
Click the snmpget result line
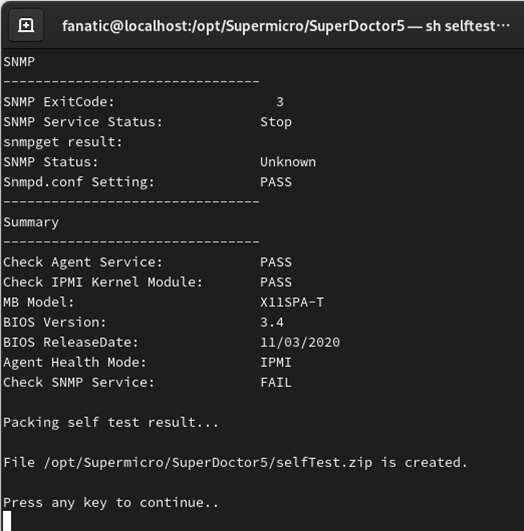pos(63,142)
